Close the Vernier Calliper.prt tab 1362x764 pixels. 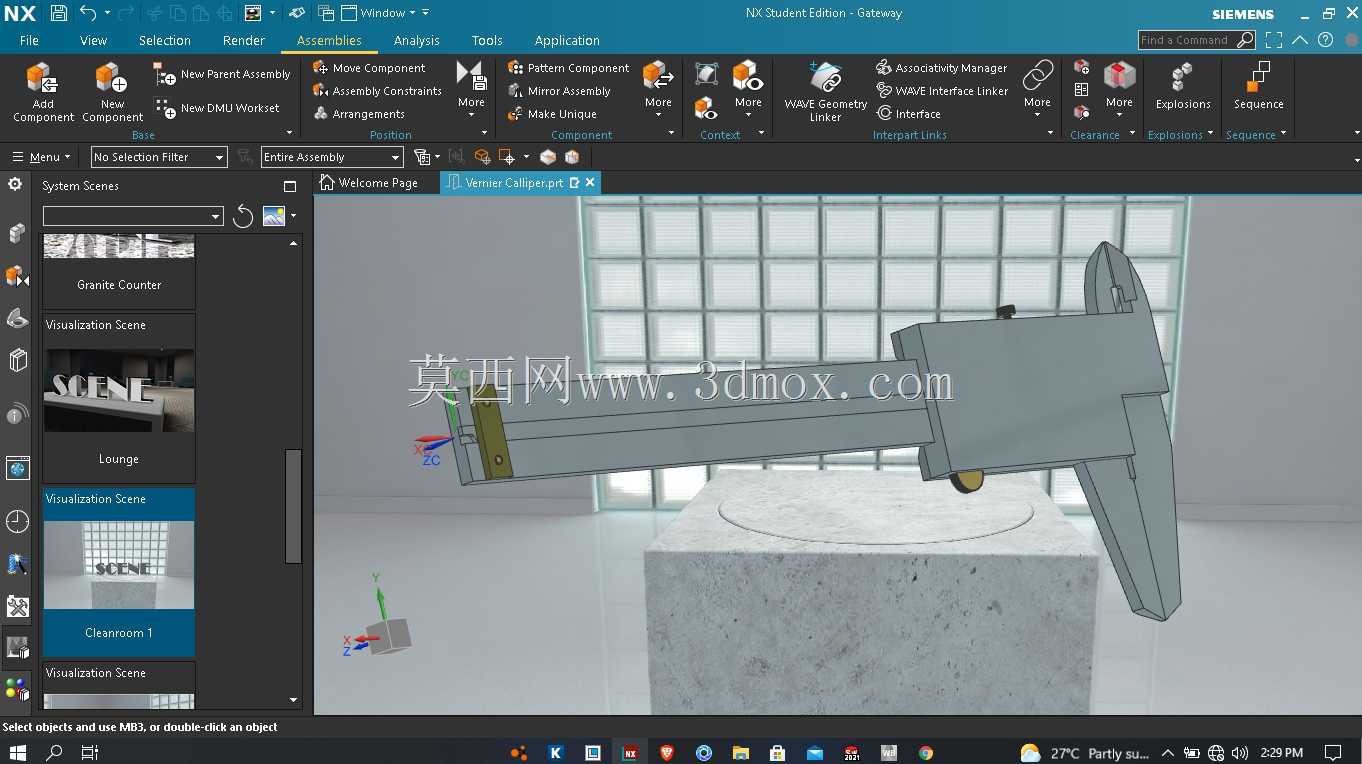tap(590, 182)
